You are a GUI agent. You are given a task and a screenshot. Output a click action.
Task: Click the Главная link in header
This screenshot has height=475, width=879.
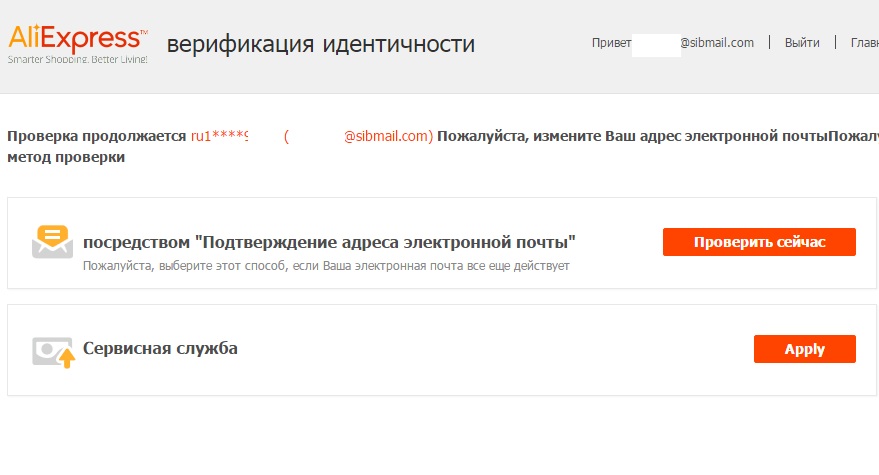click(864, 43)
